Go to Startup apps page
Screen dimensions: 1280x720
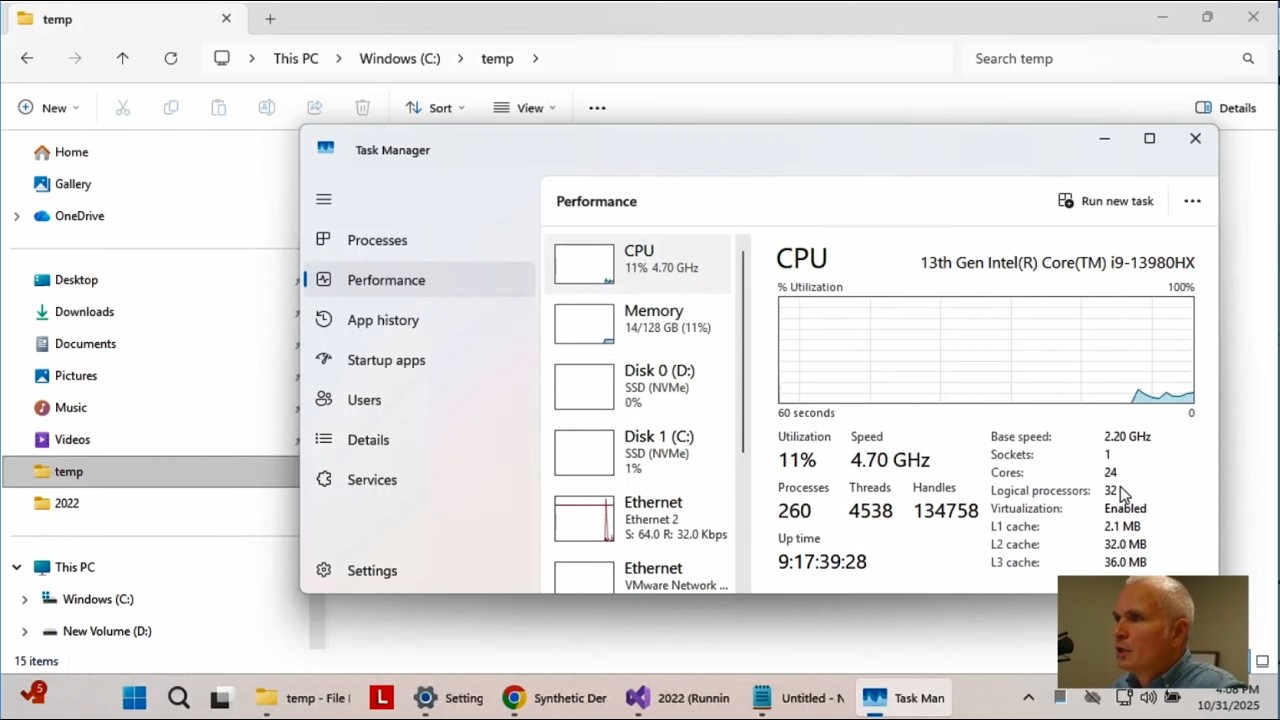pyautogui.click(x=419, y=360)
